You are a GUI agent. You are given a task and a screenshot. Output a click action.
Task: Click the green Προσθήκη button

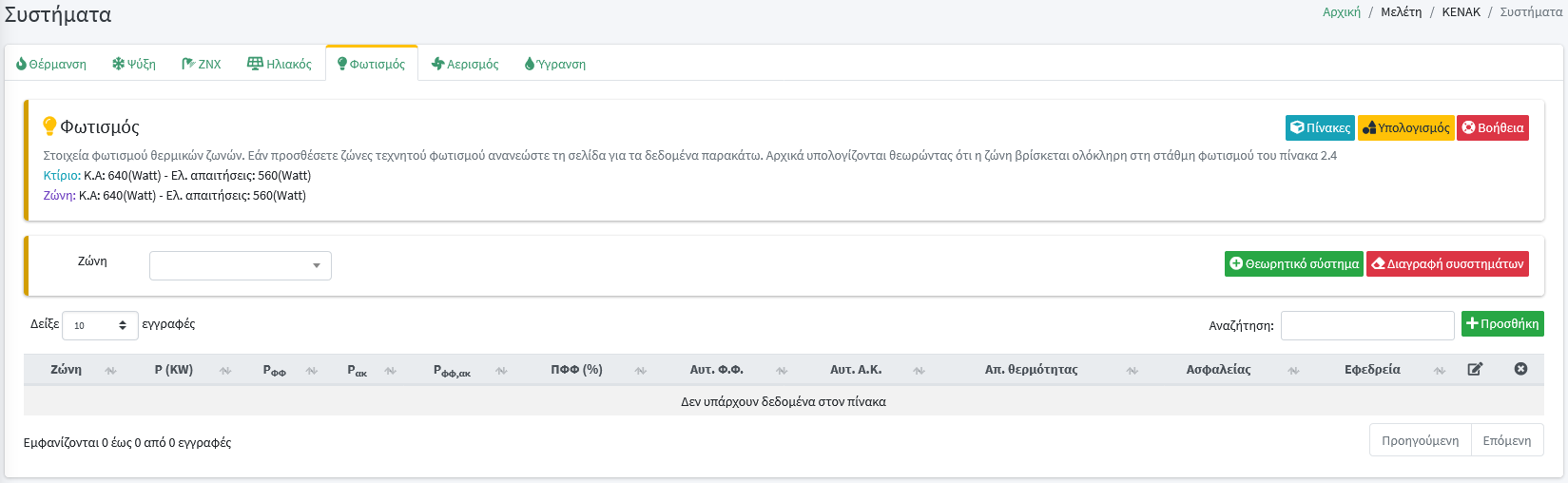pos(1501,324)
